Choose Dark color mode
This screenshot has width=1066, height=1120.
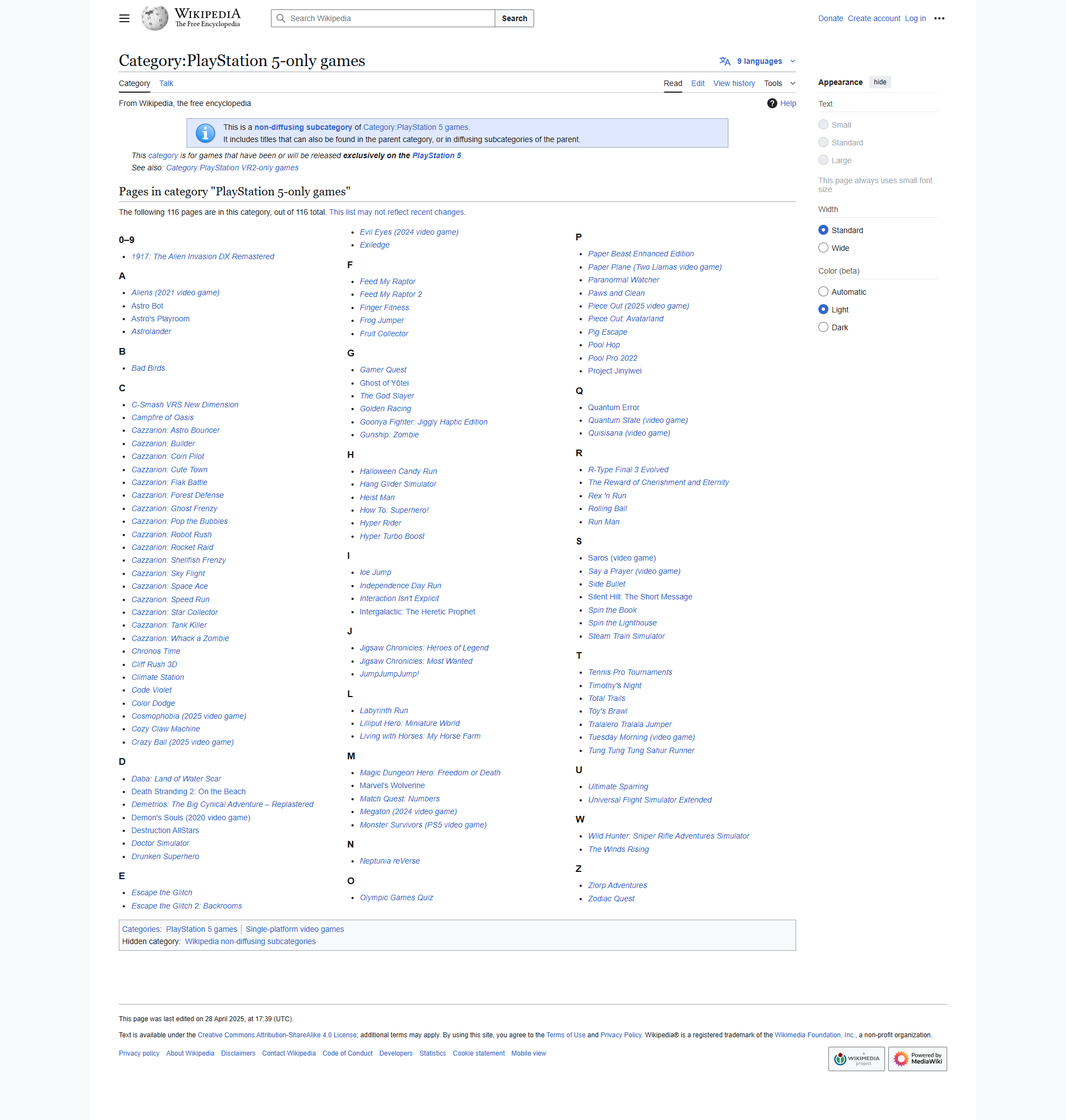(x=823, y=327)
